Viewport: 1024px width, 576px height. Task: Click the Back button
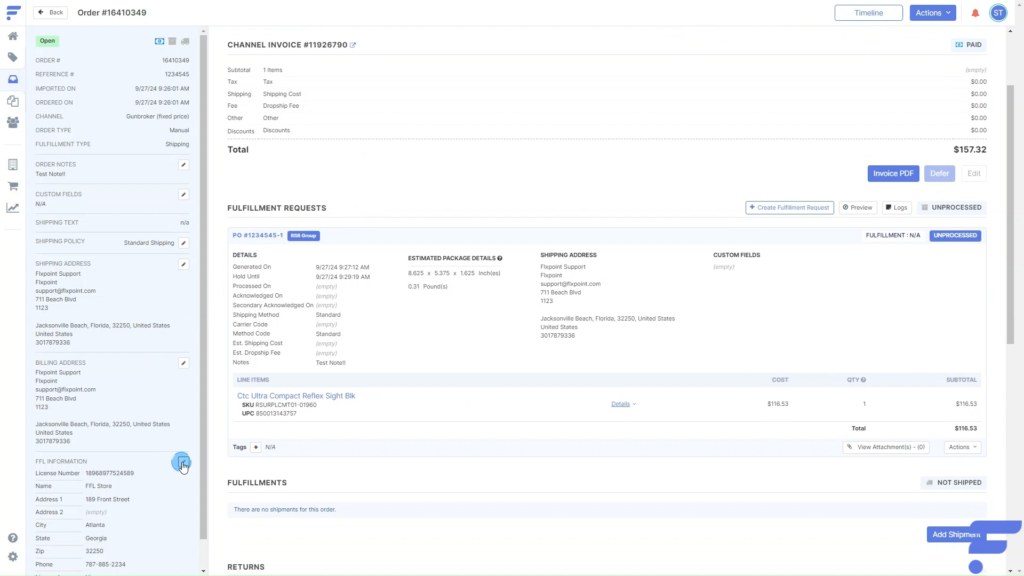[x=51, y=13]
